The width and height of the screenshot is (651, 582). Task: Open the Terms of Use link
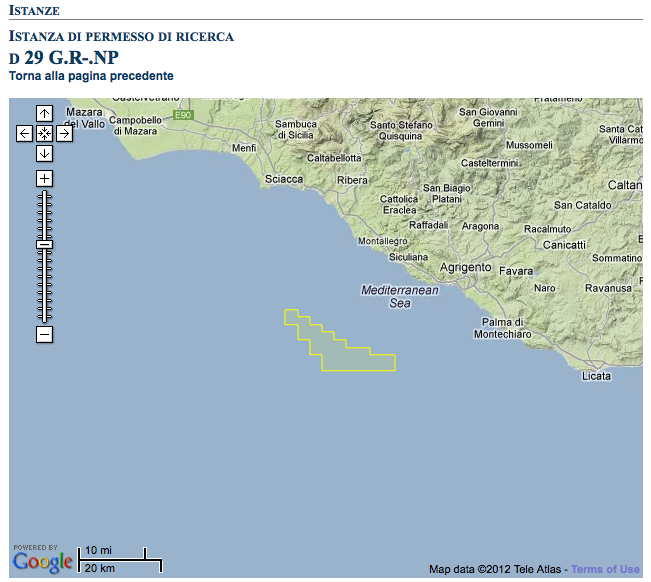point(605,570)
